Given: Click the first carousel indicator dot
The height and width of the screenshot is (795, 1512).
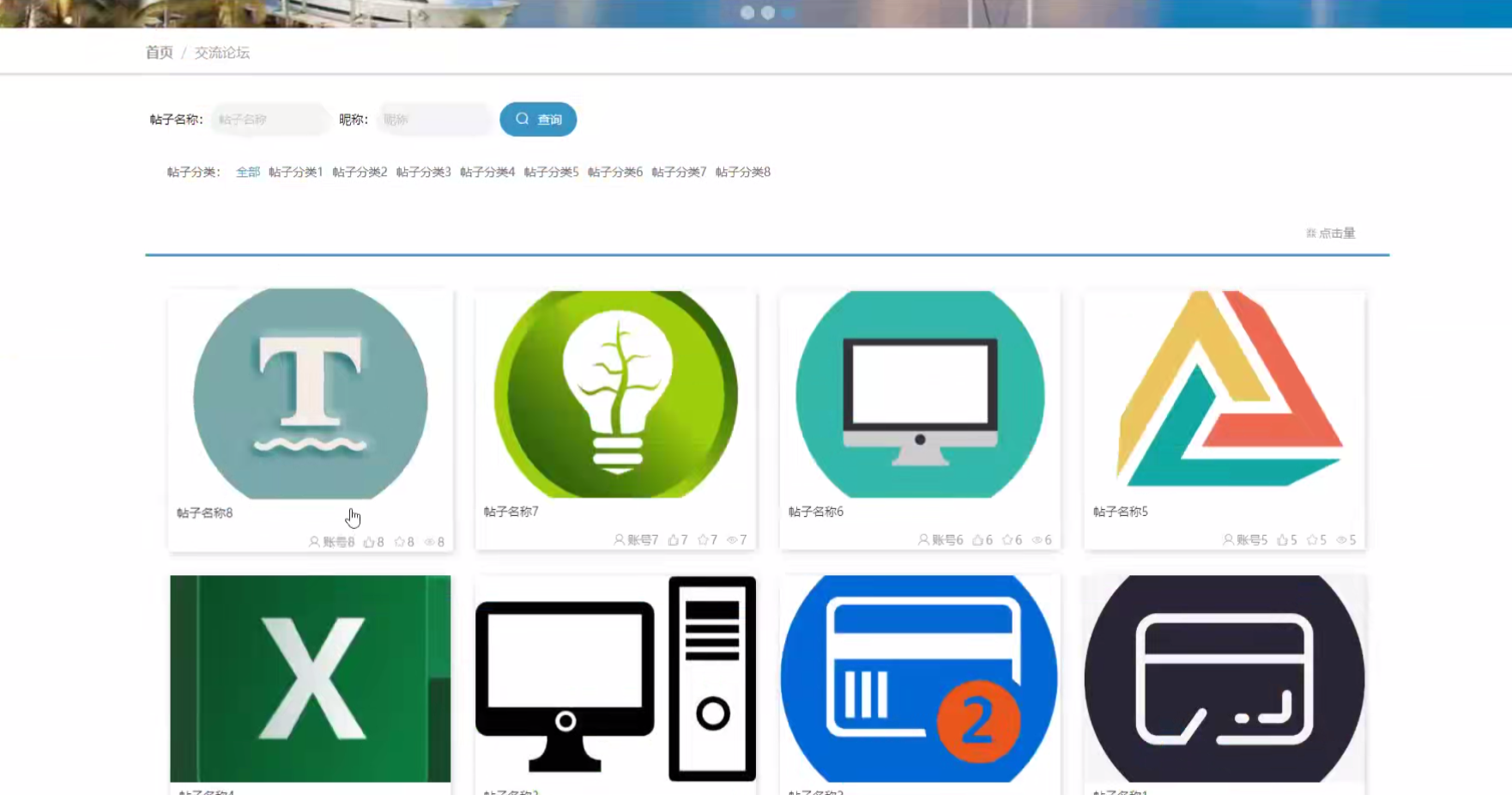Looking at the screenshot, I should point(747,13).
